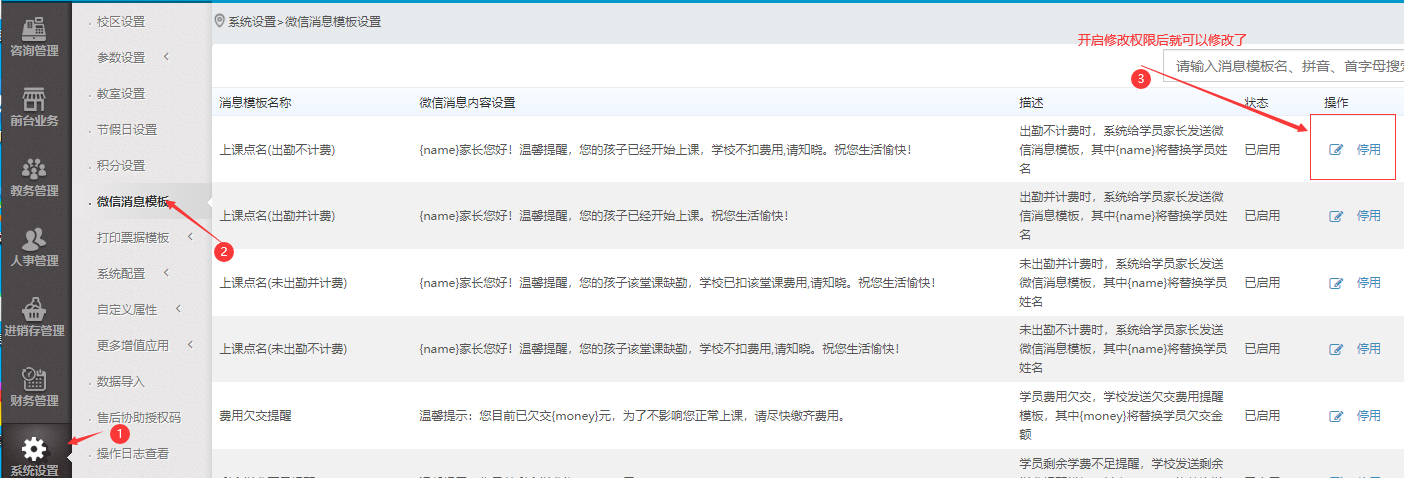Edit the 上课点名(未出勤不计费) template
1404x478 pixels.
click(1336, 349)
